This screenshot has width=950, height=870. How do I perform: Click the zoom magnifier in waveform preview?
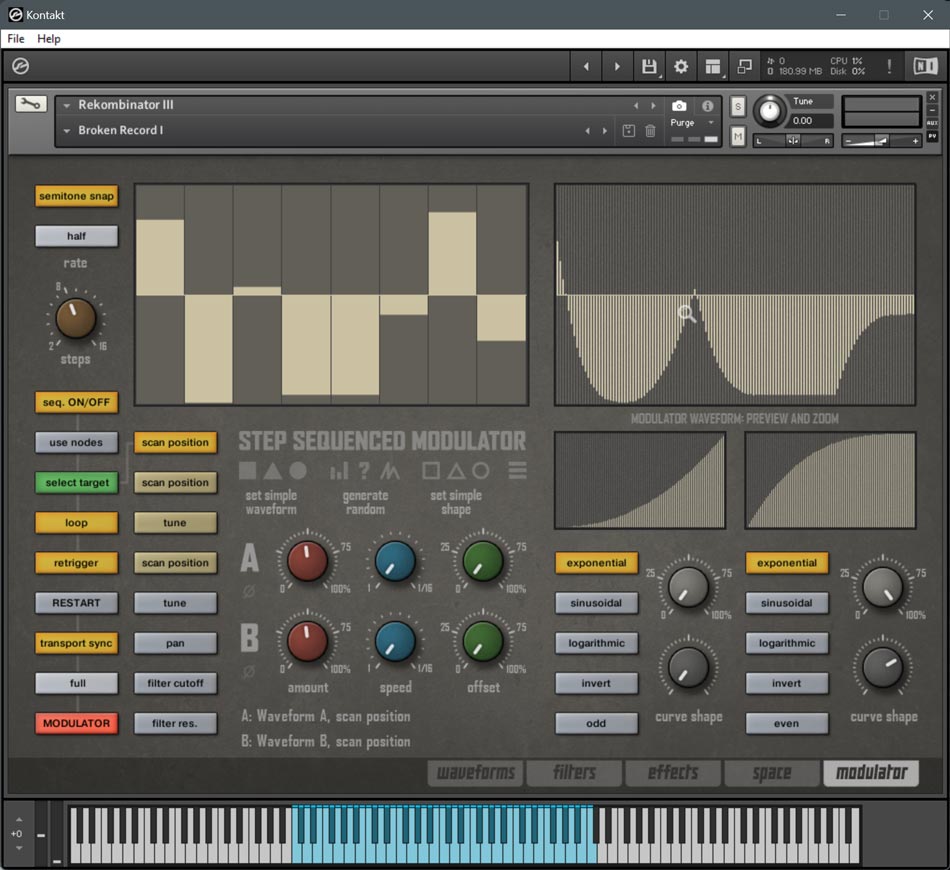[686, 313]
